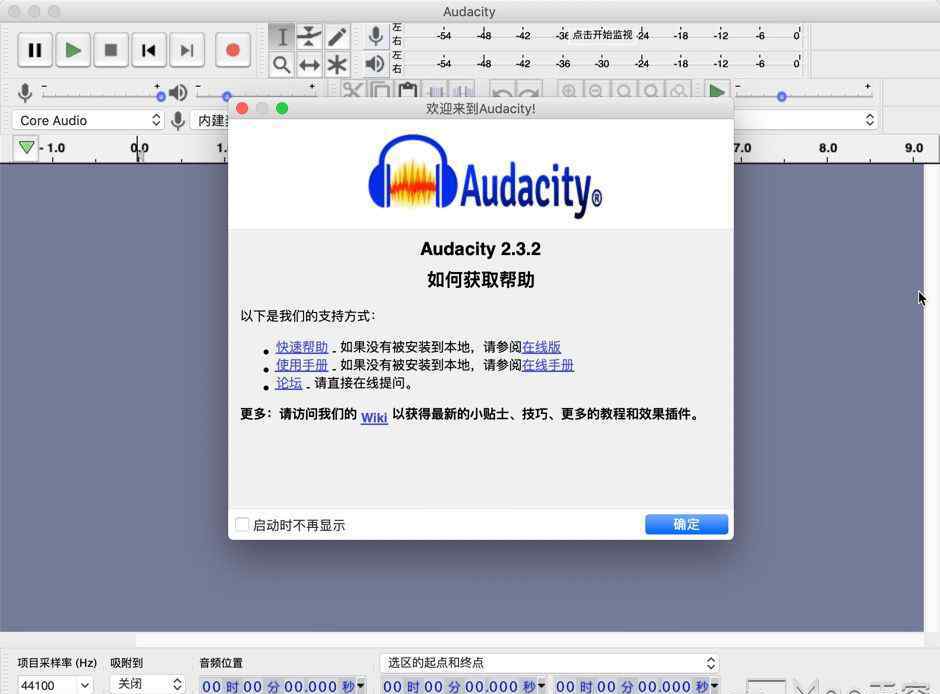This screenshot has height=694, width=940.
Task: Click the recording volume slider knob
Action: click(160, 96)
